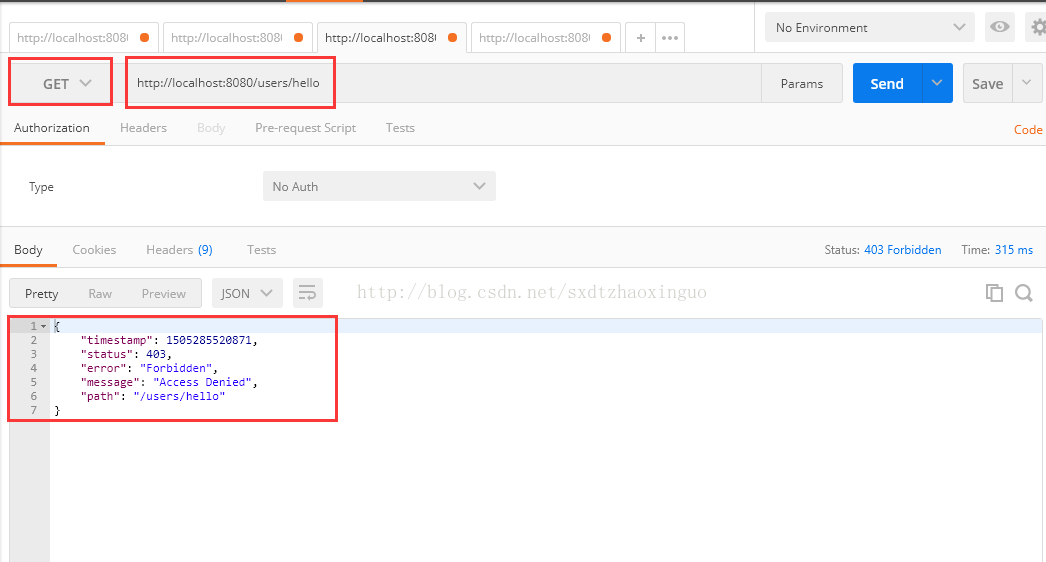Select the third, active localhost request tab
1046x562 pixels.
[392, 38]
